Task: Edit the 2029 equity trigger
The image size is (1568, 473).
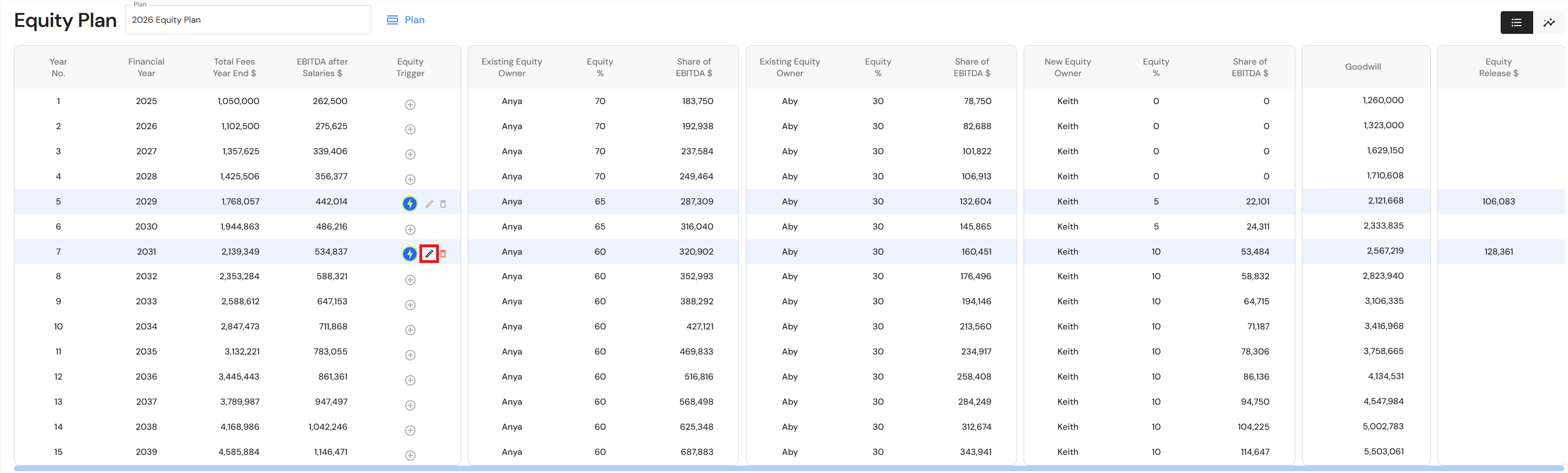Action: [x=429, y=204]
